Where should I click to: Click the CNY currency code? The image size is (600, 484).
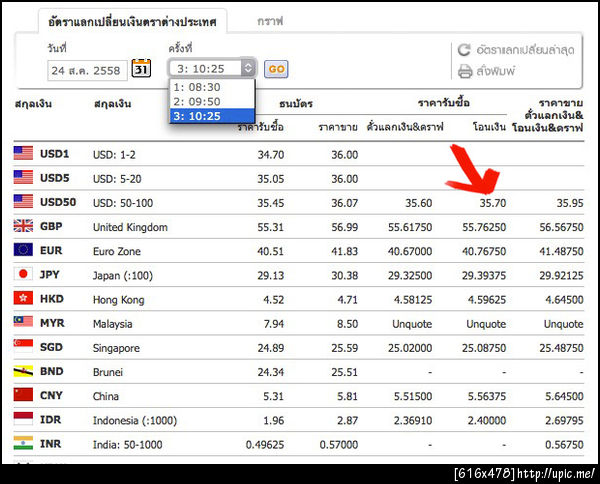tap(51, 395)
